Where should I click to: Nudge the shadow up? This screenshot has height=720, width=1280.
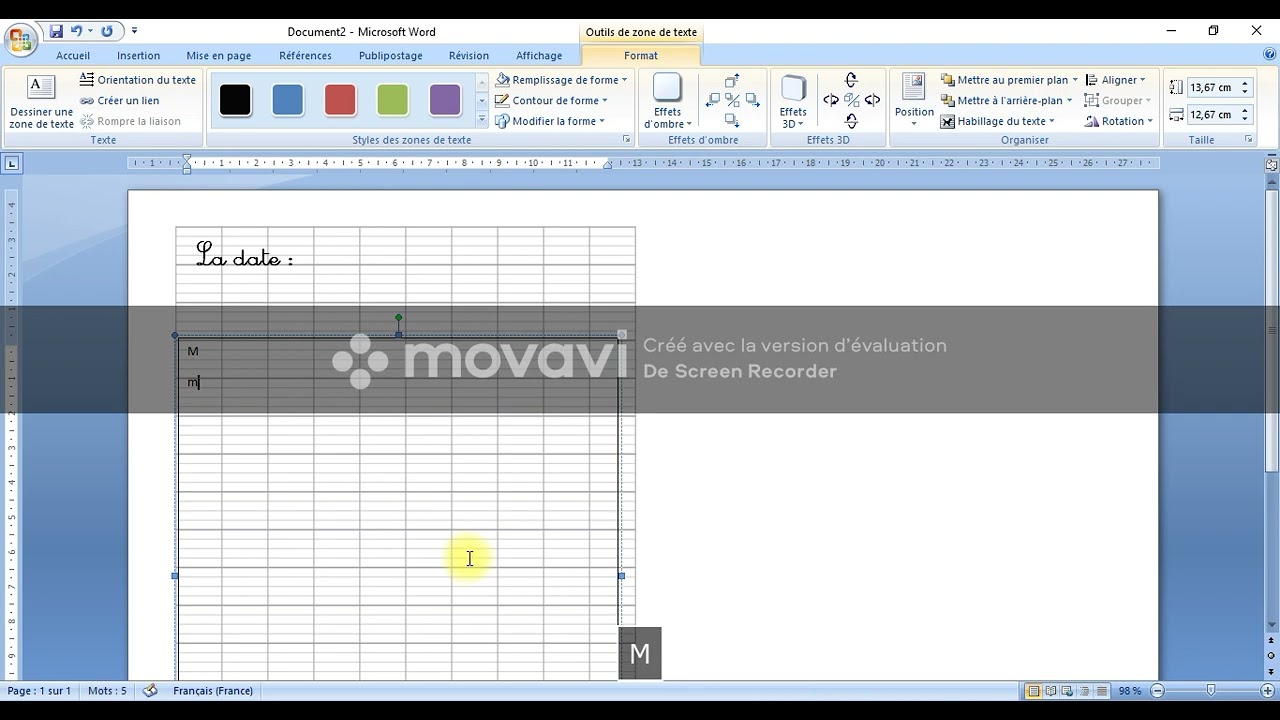tap(732, 80)
